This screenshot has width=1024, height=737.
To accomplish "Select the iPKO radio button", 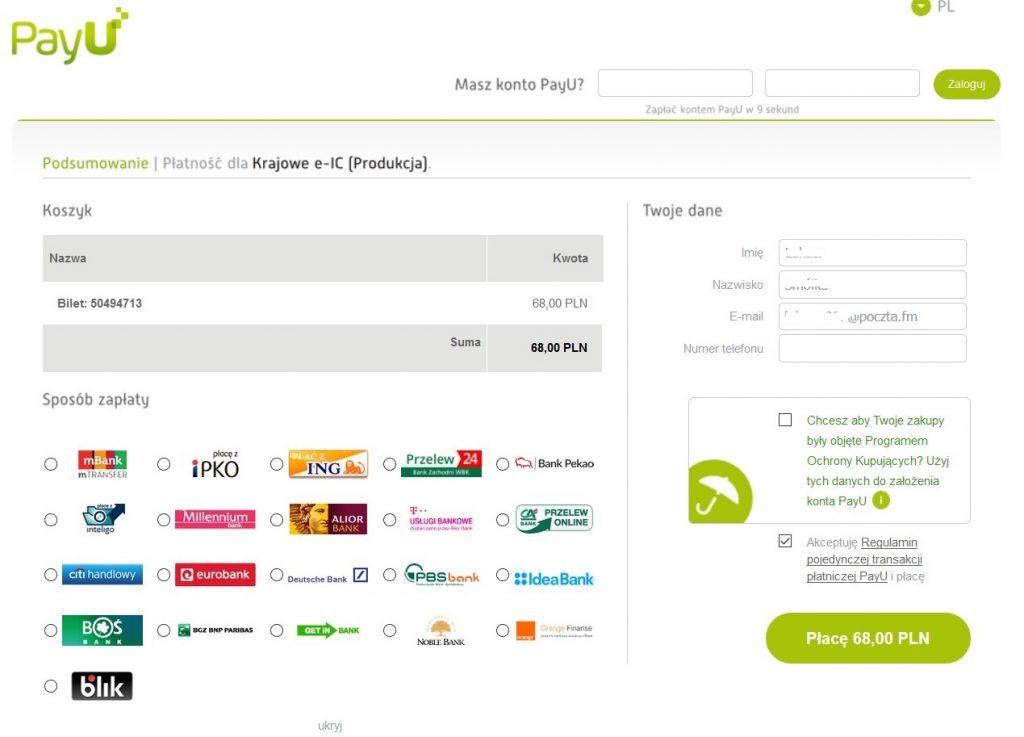I will tap(163, 464).
